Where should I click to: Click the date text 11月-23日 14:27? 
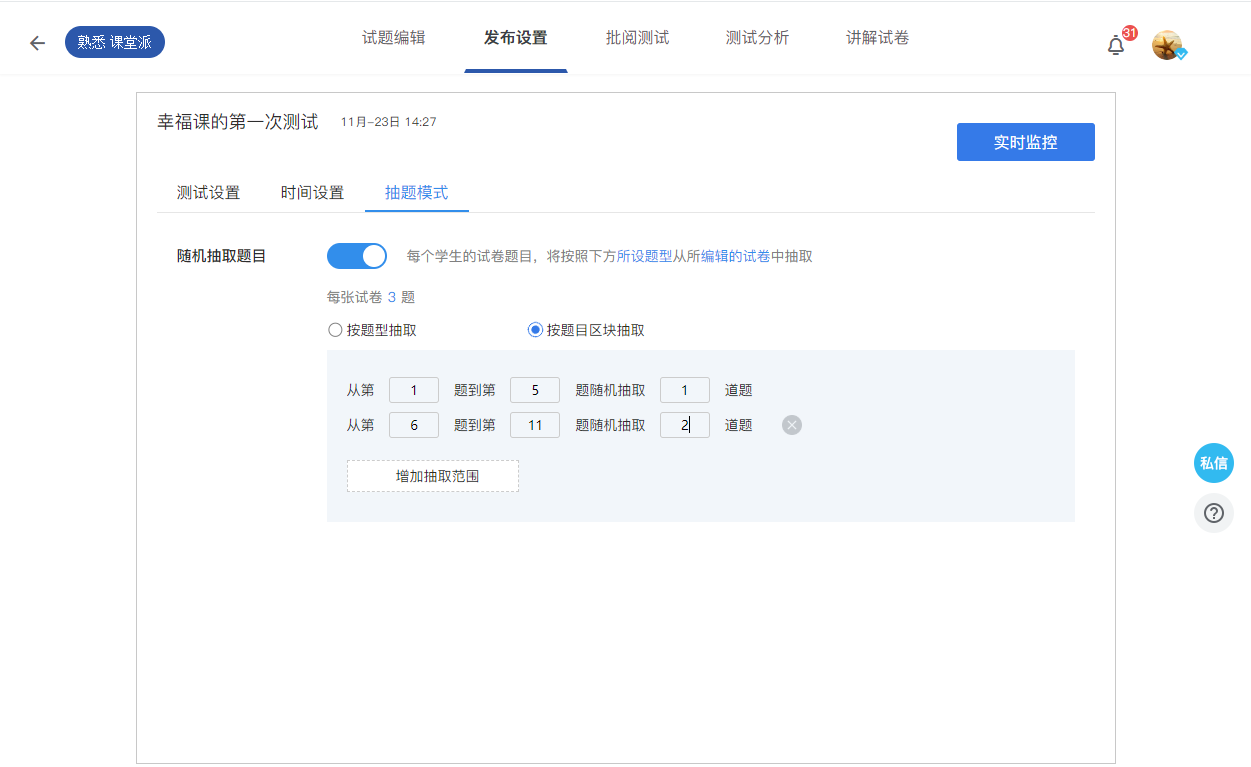pyautogui.click(x=388, y=122)
